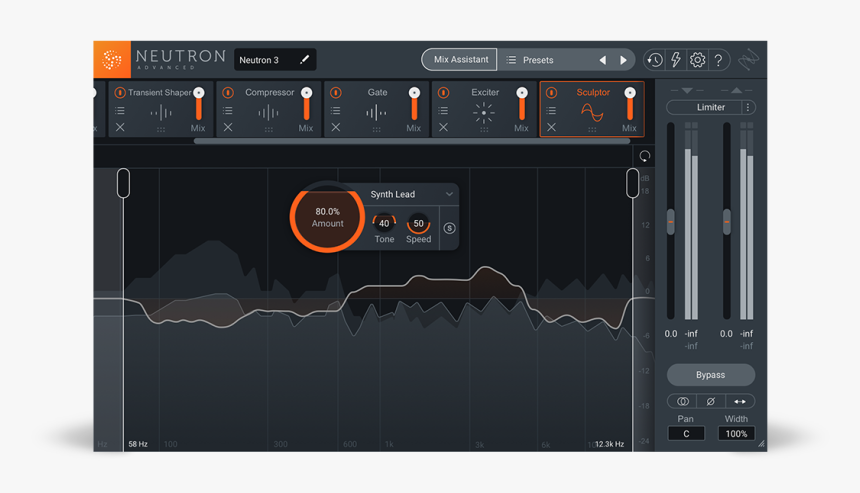Remove the Gate module
This screenshot has width=860, height=493.
(x=336, y=127)
